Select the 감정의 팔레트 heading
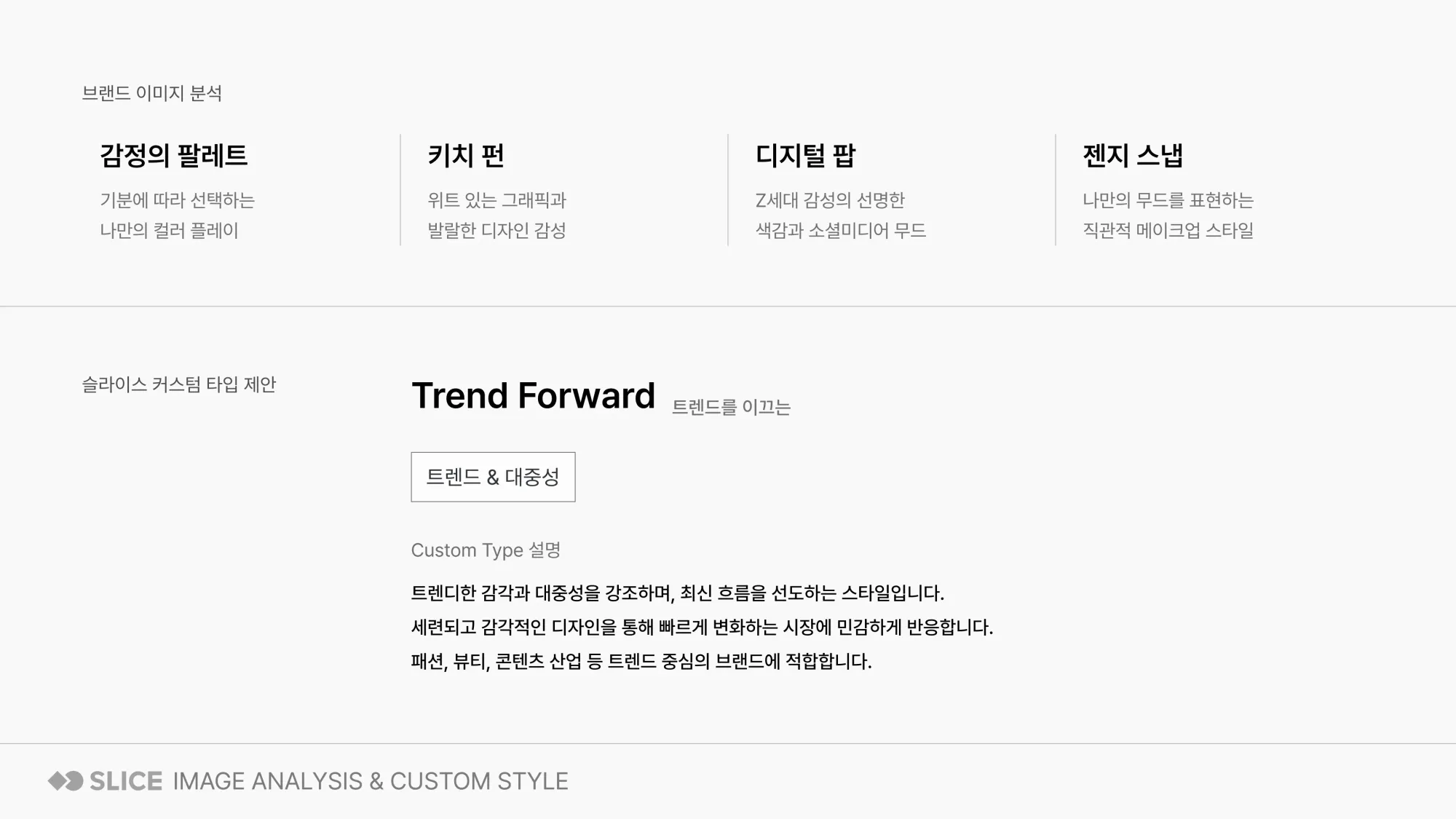Viewport: 1456px width, 819px height. (x=174, y=156)
